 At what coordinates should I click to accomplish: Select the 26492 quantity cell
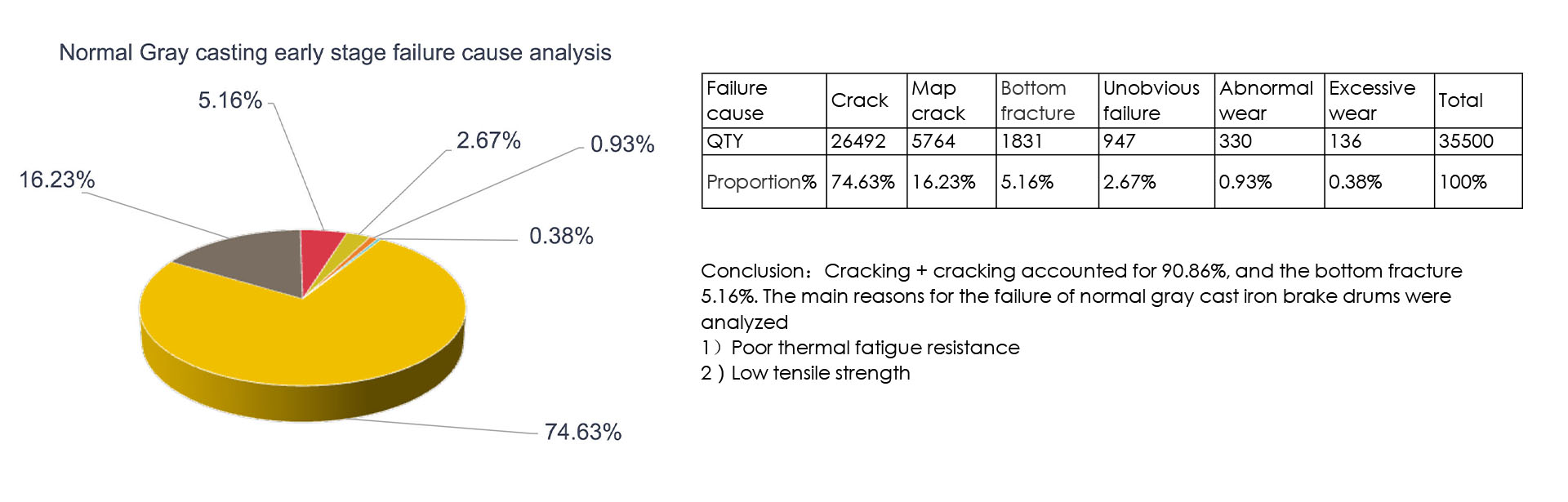pyautogui.click(x=865, y=141)
